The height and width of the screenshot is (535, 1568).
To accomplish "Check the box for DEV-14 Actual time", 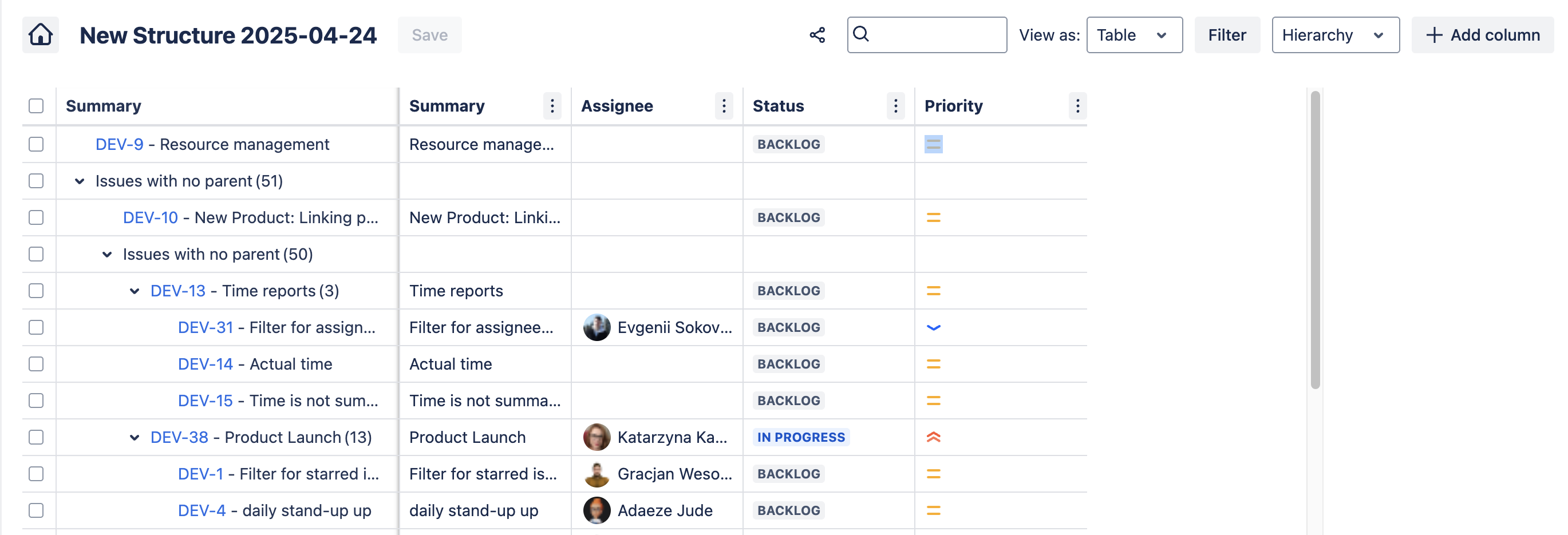I will (37, 364).
